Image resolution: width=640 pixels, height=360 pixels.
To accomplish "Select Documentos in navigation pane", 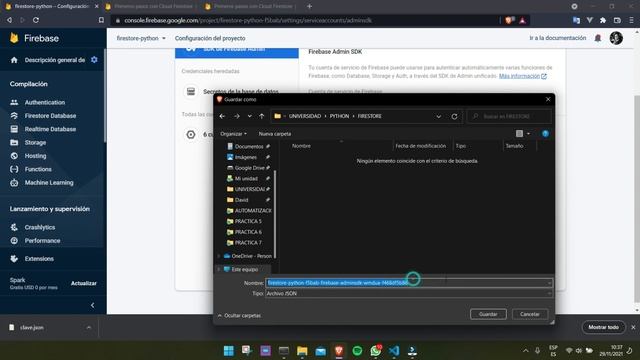I will [x=248, y=147].
